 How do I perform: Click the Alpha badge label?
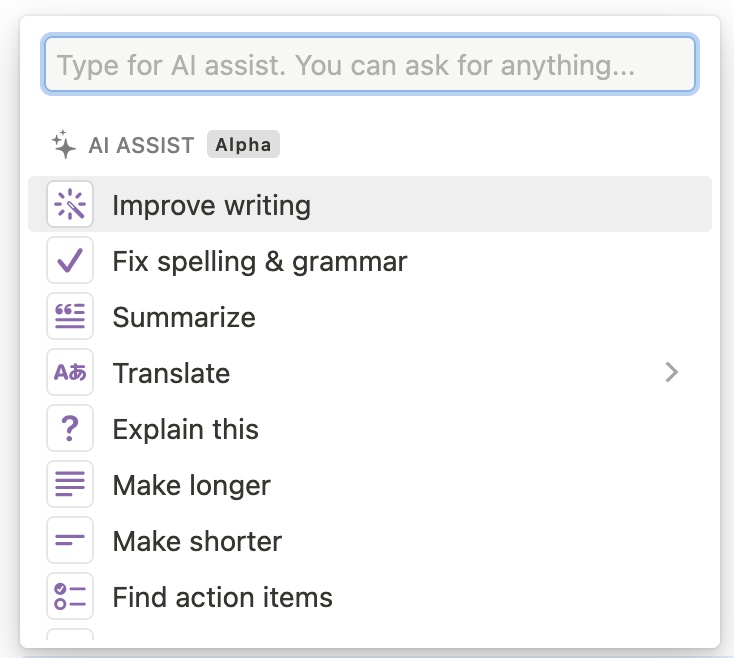pos(243,144)
